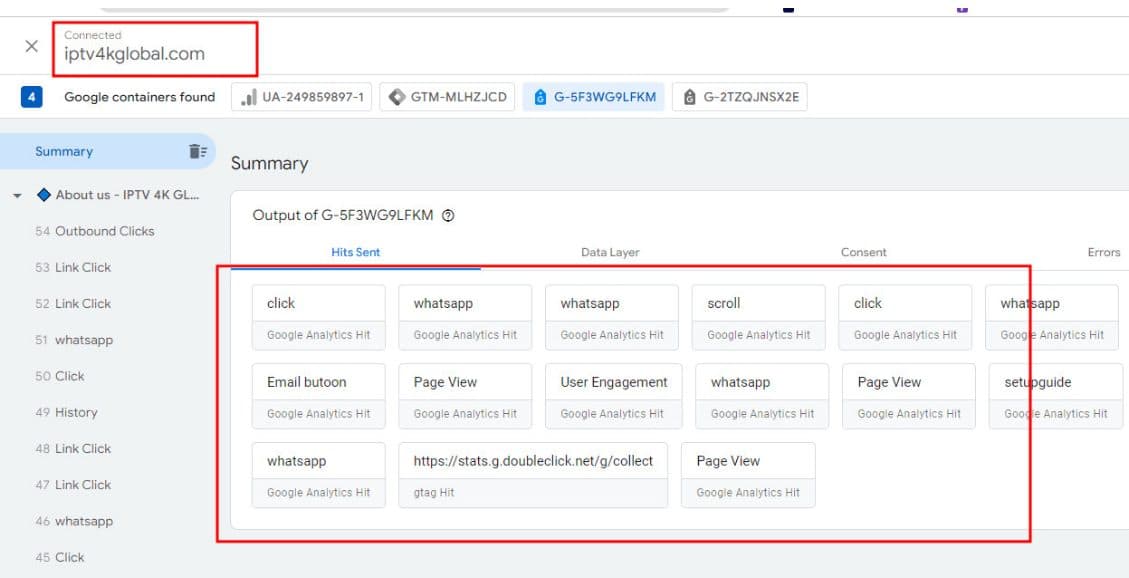Click the blue diamond icon beside About us
Screen dimensions: 1129x578
[x=44, y=195]
